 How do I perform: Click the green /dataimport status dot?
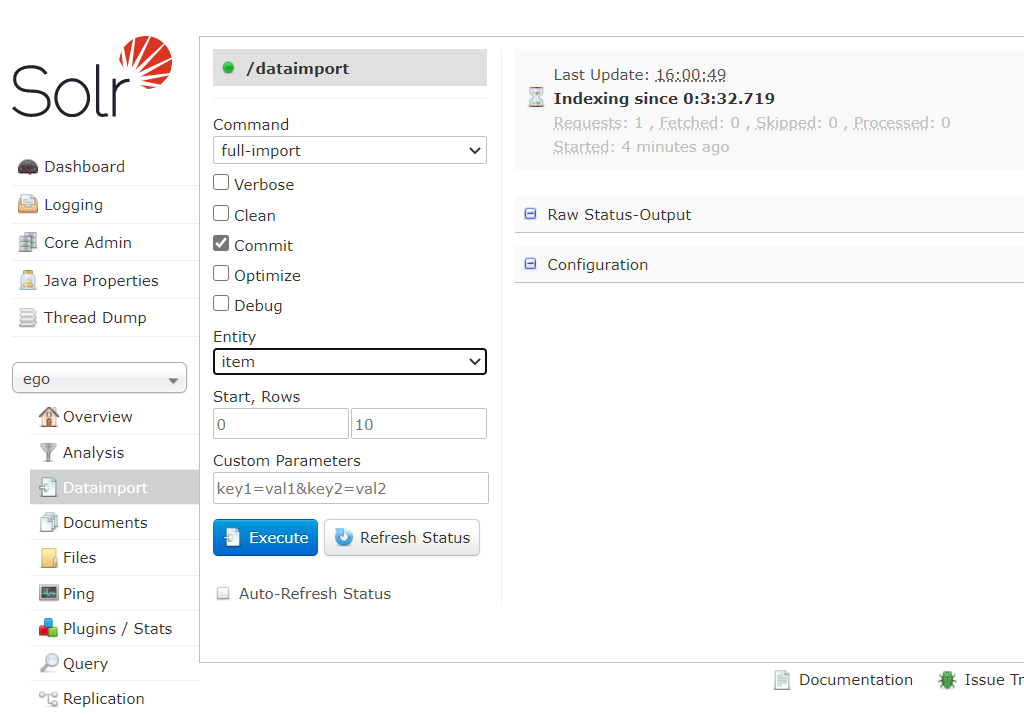(x=229, y=68)
